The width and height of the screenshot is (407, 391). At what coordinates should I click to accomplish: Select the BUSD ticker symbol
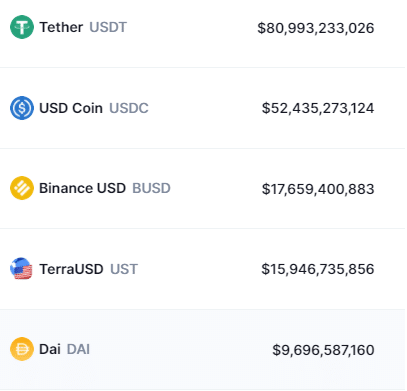151,188
